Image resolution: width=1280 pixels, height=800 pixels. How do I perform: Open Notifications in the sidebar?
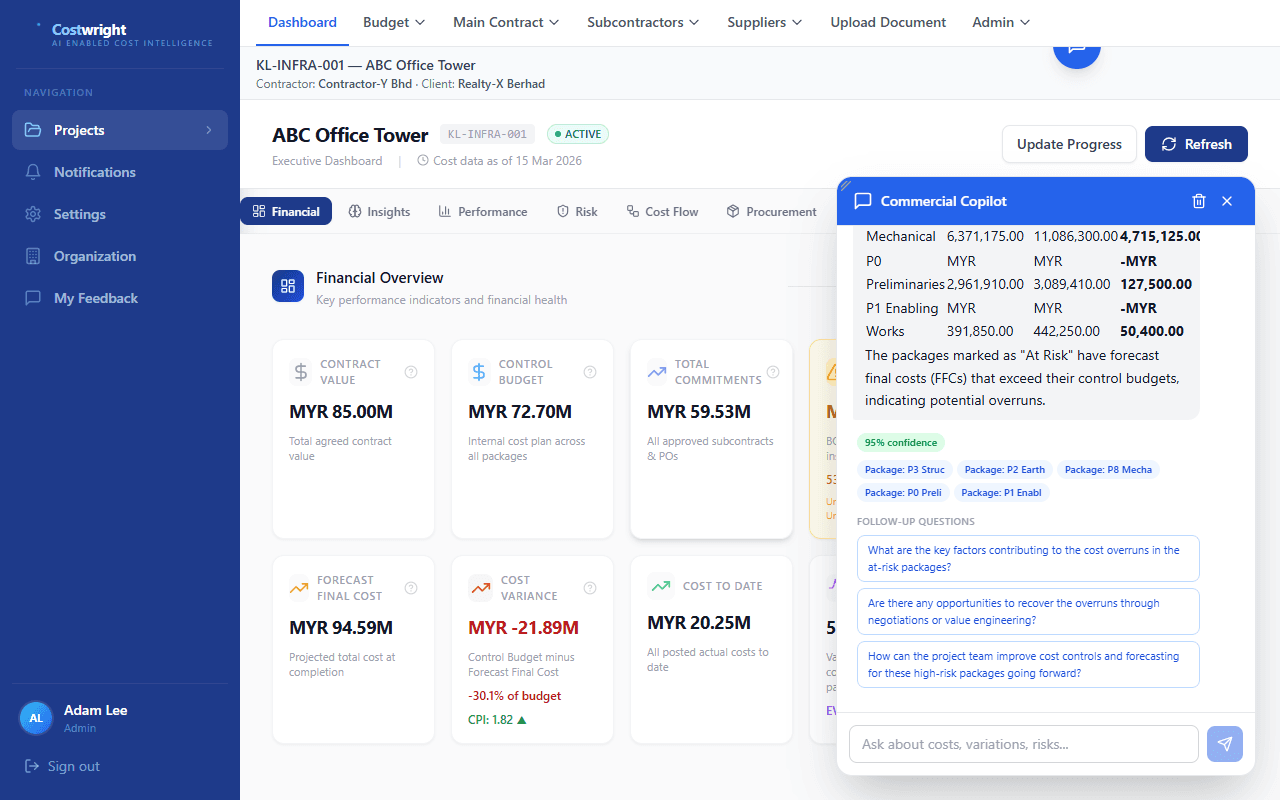coord(120,172)
